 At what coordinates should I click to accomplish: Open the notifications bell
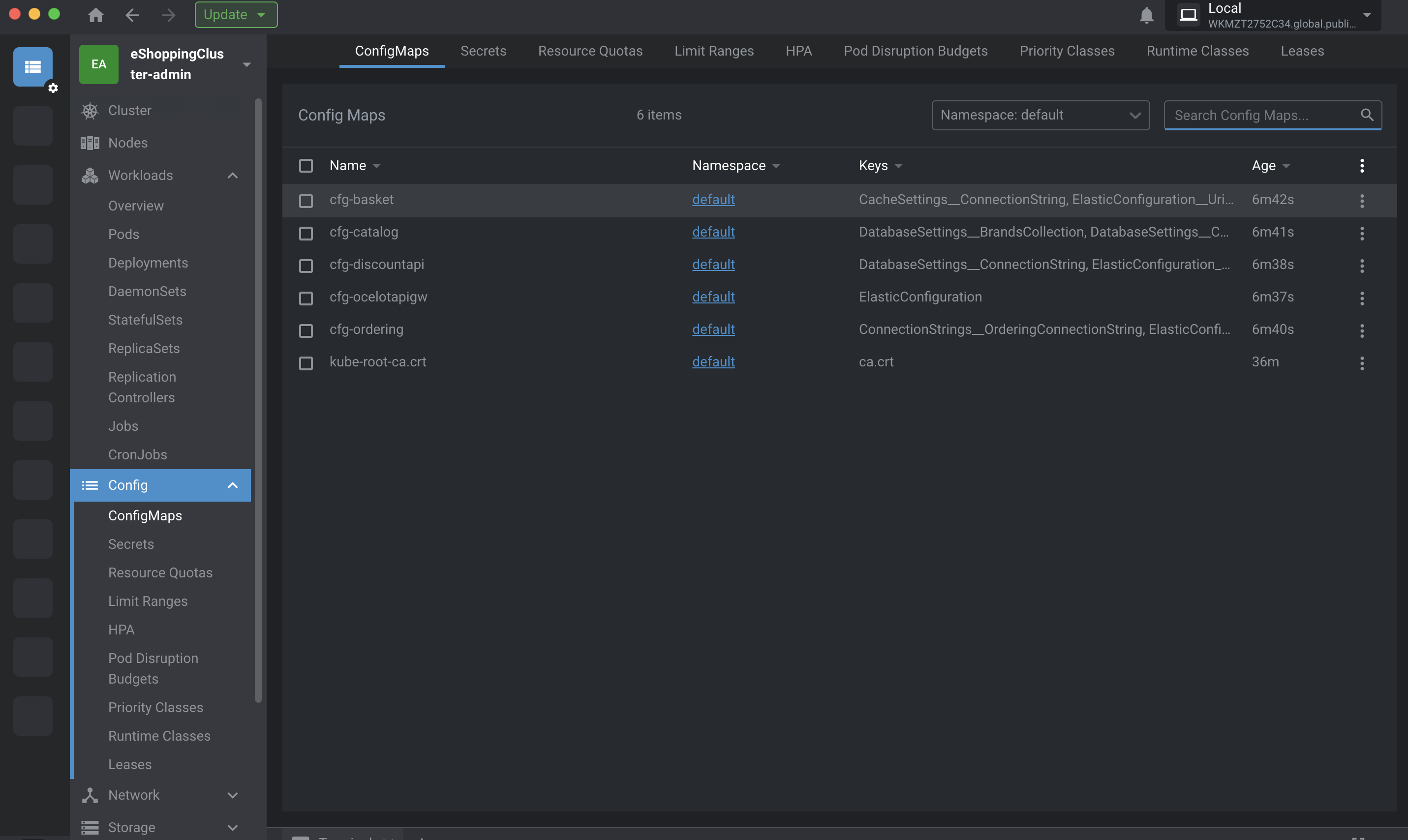pos(1146,15)
